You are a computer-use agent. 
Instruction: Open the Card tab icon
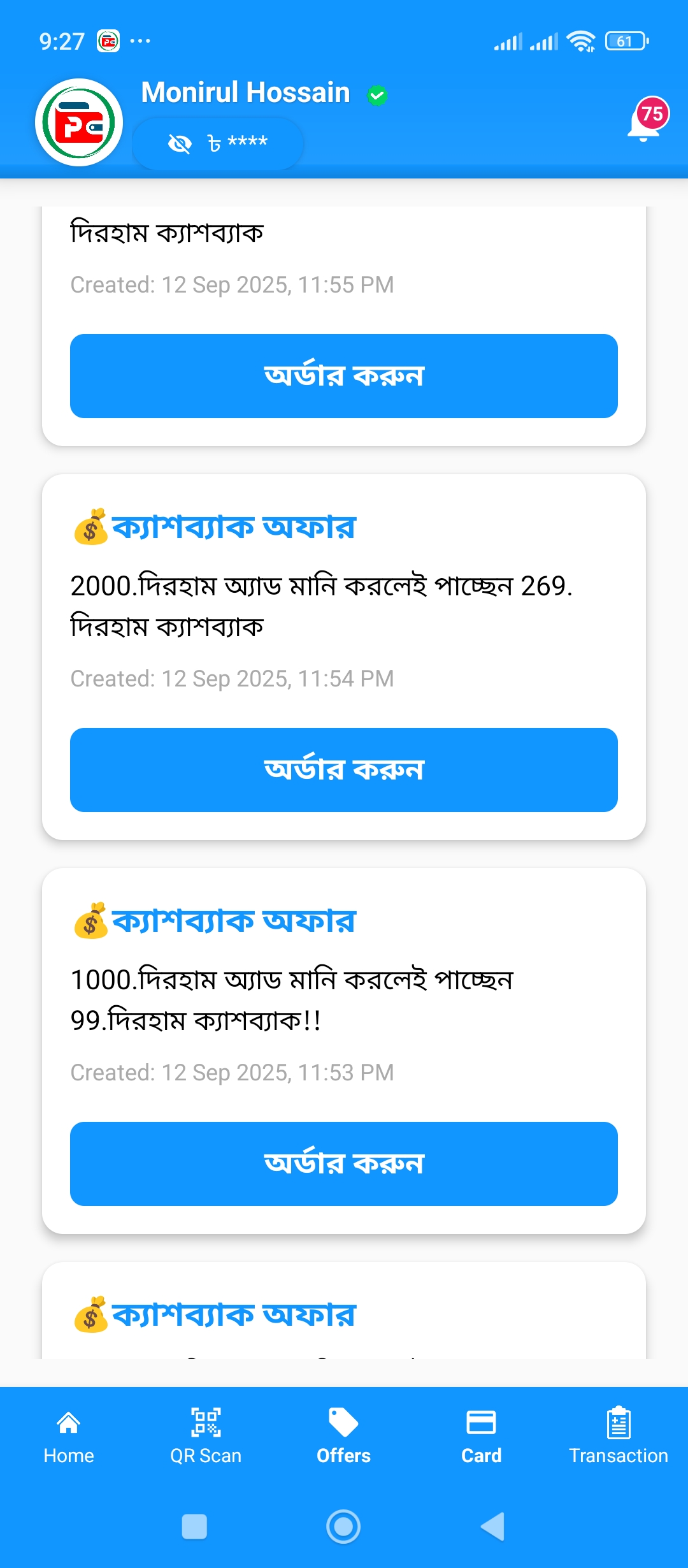coord(481,1423)
